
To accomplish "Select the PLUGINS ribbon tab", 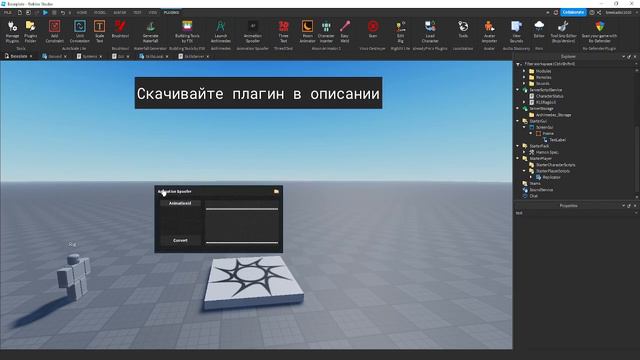I will 171,13.
